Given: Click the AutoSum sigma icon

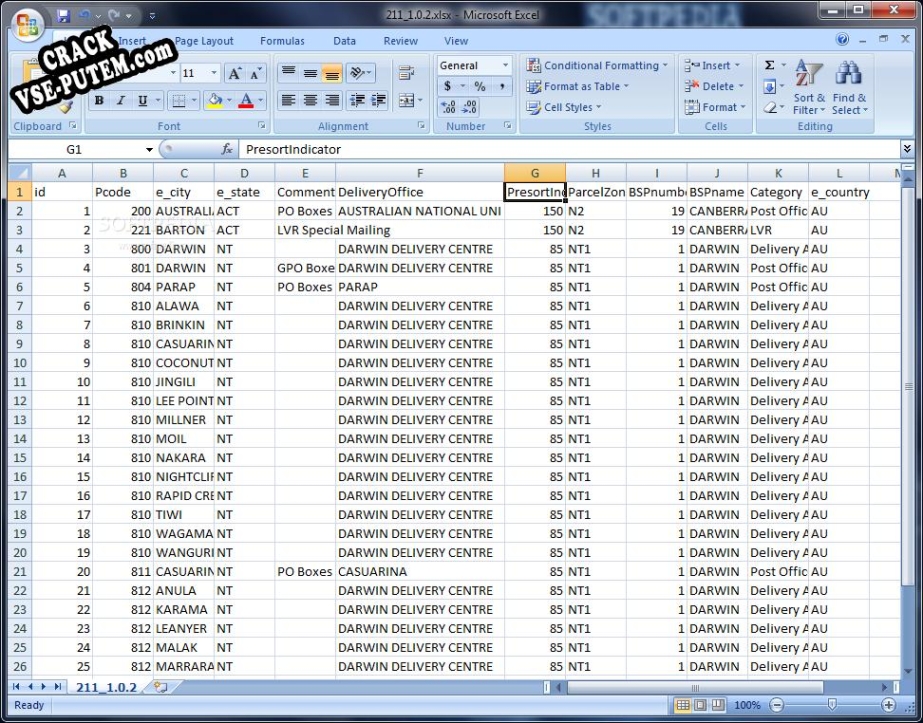Looking at the screenshot, I should click(770, 65).
